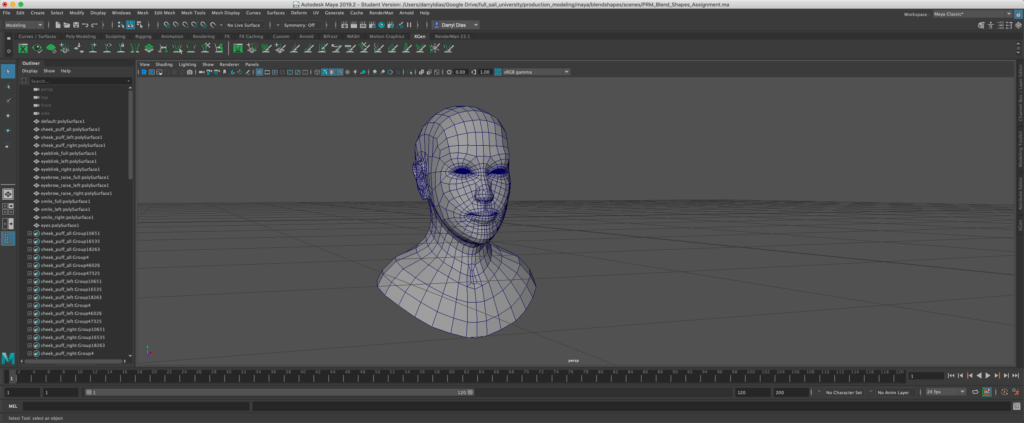Toggle loop playback mode icon
Image resolution: width=1024 pixels, height=423 pixels.
click(975, 392)
